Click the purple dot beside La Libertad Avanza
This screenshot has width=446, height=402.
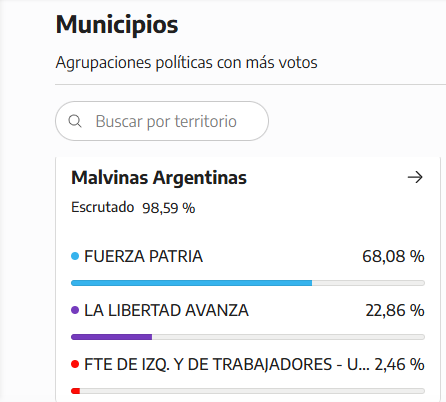tap(75, 310)
